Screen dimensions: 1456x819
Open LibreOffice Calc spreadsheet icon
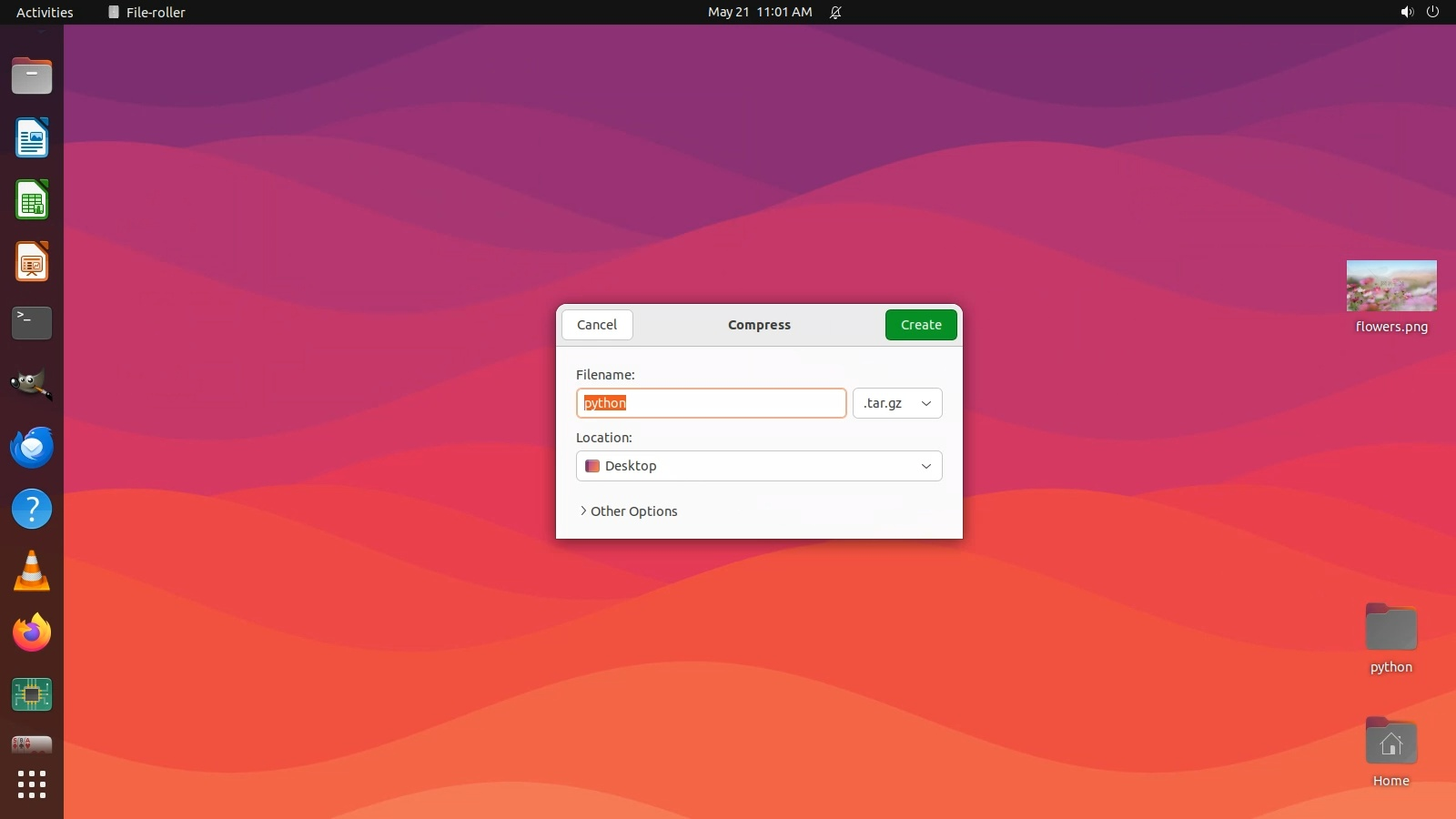tap(32, 200)
